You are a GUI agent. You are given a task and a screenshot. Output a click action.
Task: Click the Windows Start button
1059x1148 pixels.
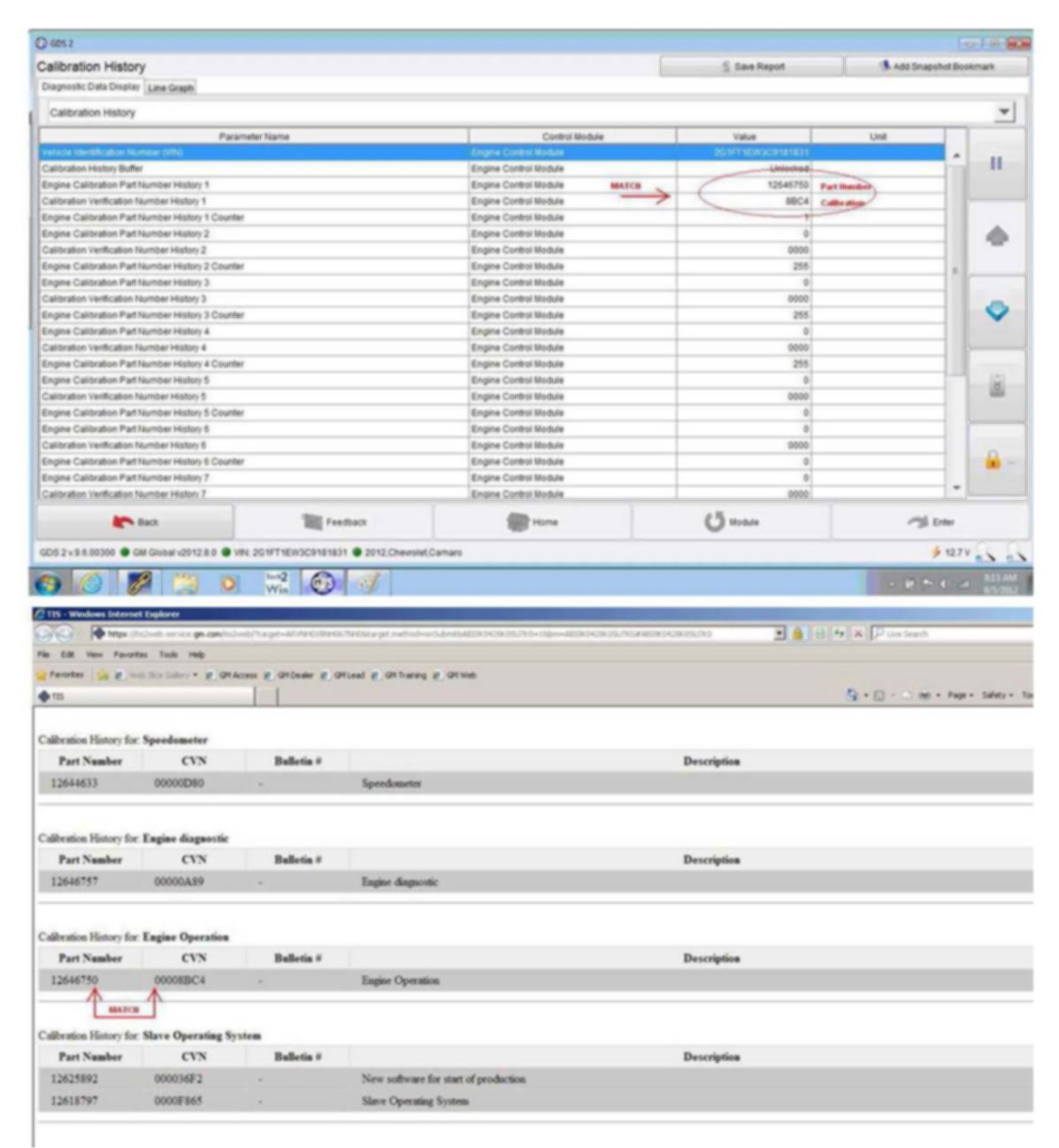pos(49,584)
